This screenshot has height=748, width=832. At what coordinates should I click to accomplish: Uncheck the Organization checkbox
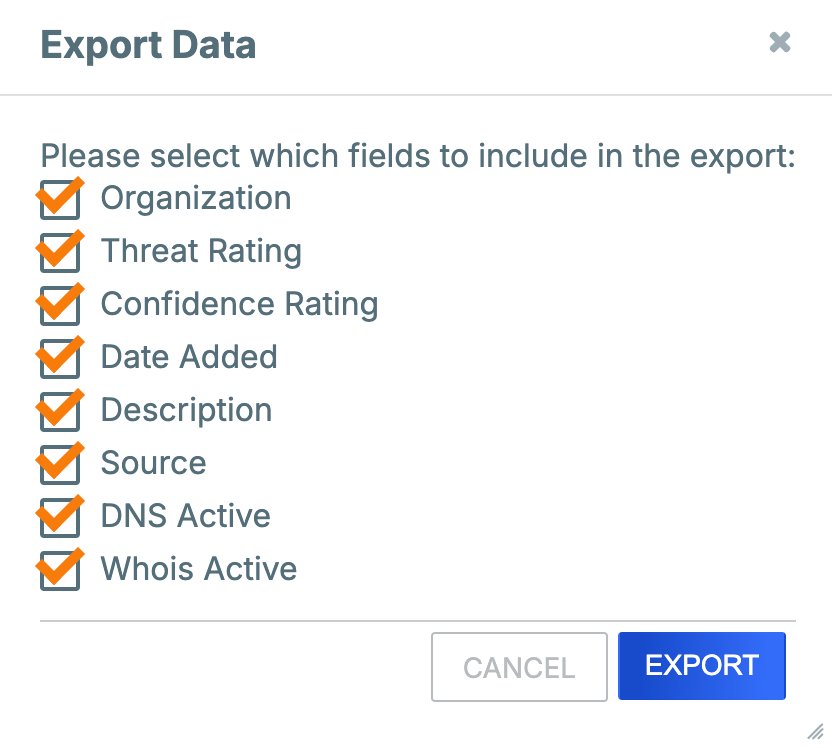click(59, 199)
